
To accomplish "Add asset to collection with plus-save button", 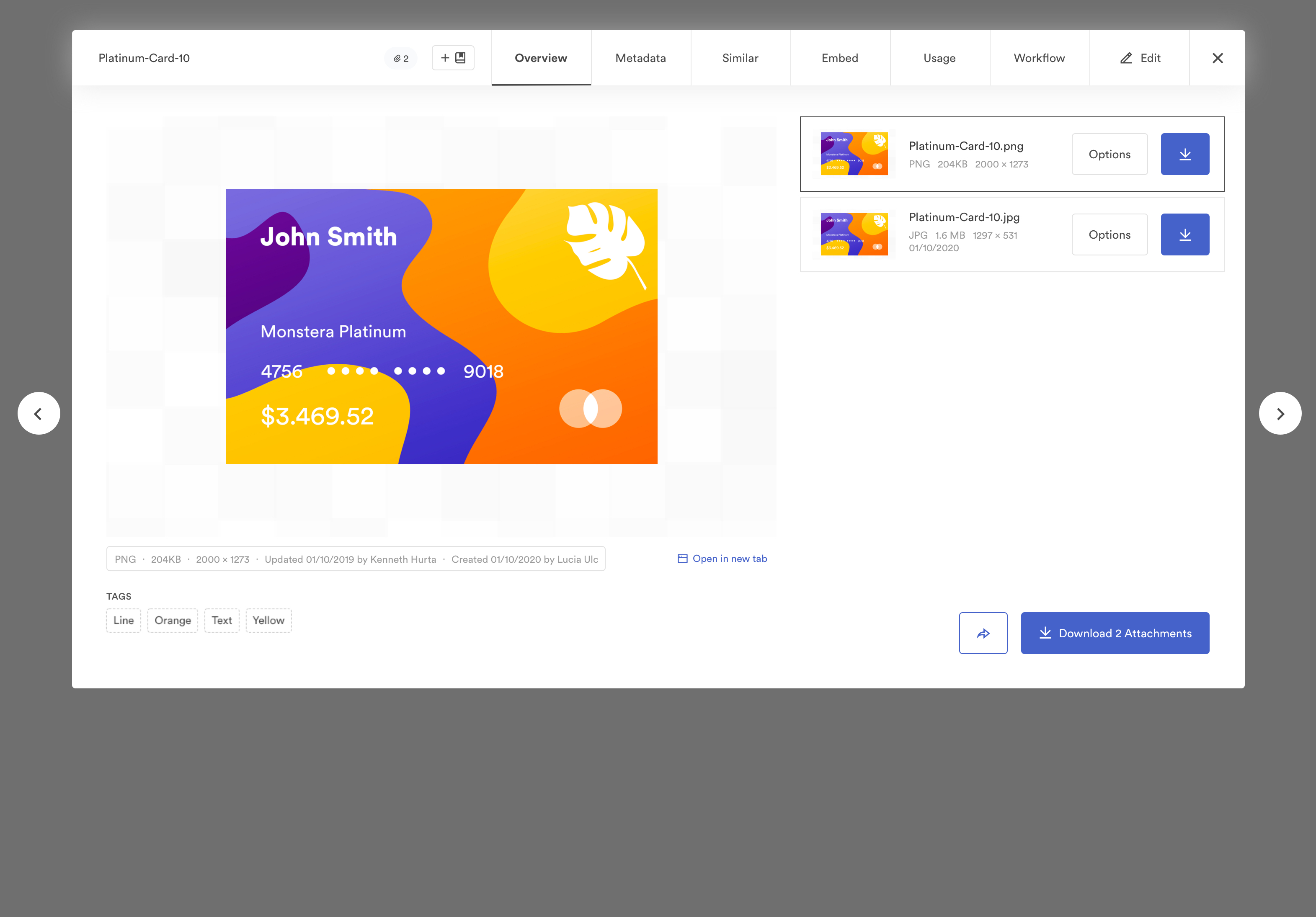I will coord(453,58).
